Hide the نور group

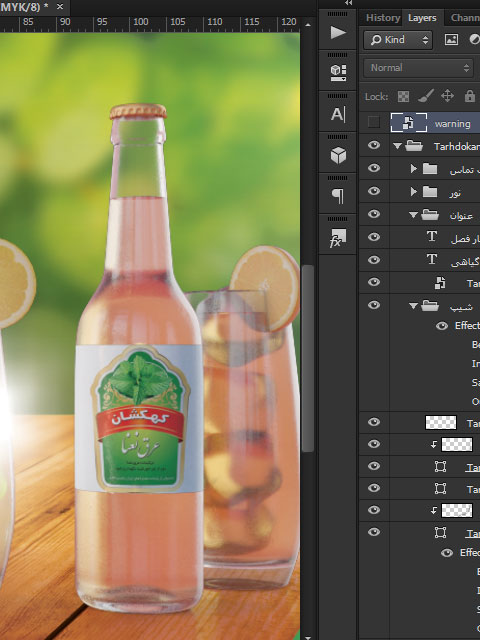[x=374, y=191]
